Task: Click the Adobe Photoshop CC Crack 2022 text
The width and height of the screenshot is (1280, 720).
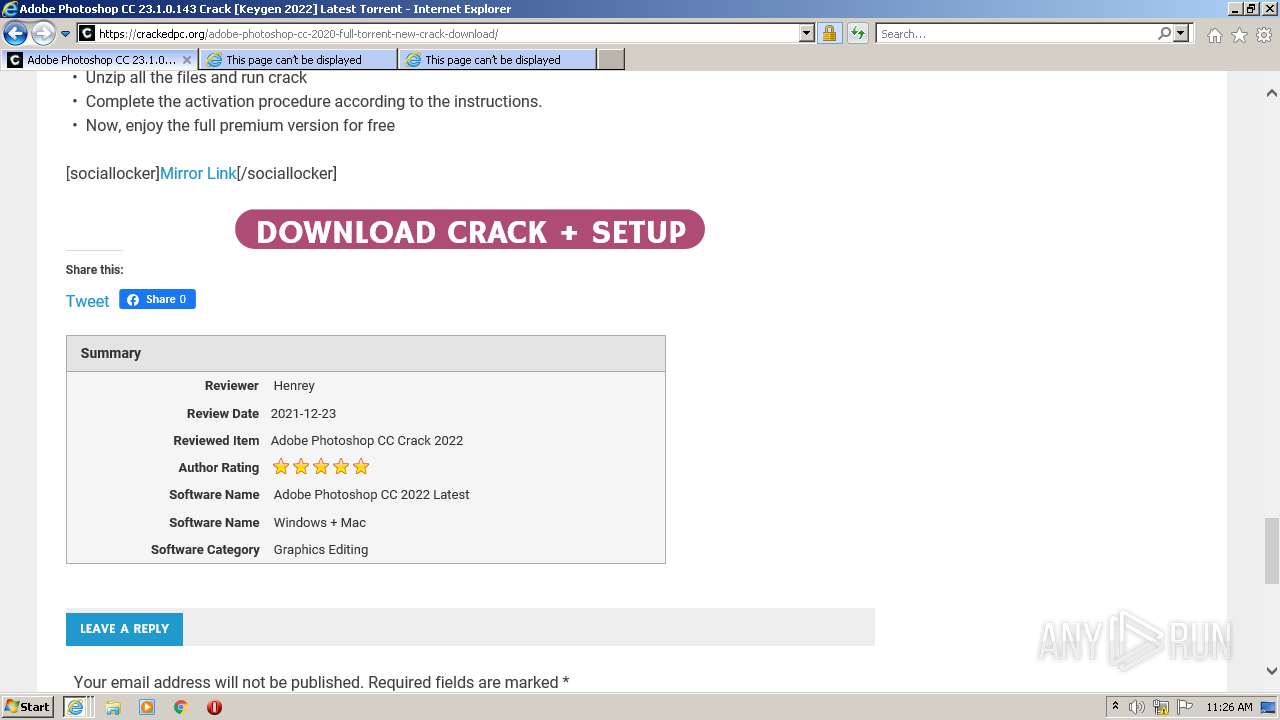Action: point(367,440)
